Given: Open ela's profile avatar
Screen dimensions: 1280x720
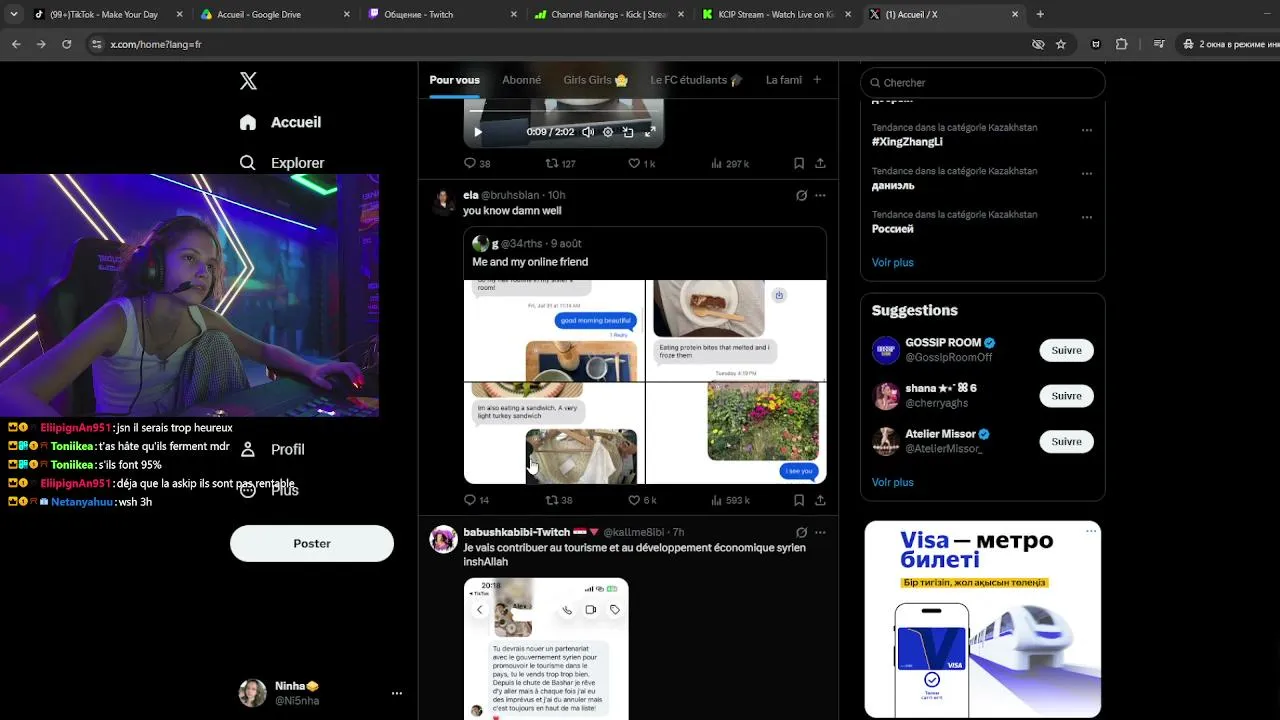Looking at the screenshot, I should [443, 201].
